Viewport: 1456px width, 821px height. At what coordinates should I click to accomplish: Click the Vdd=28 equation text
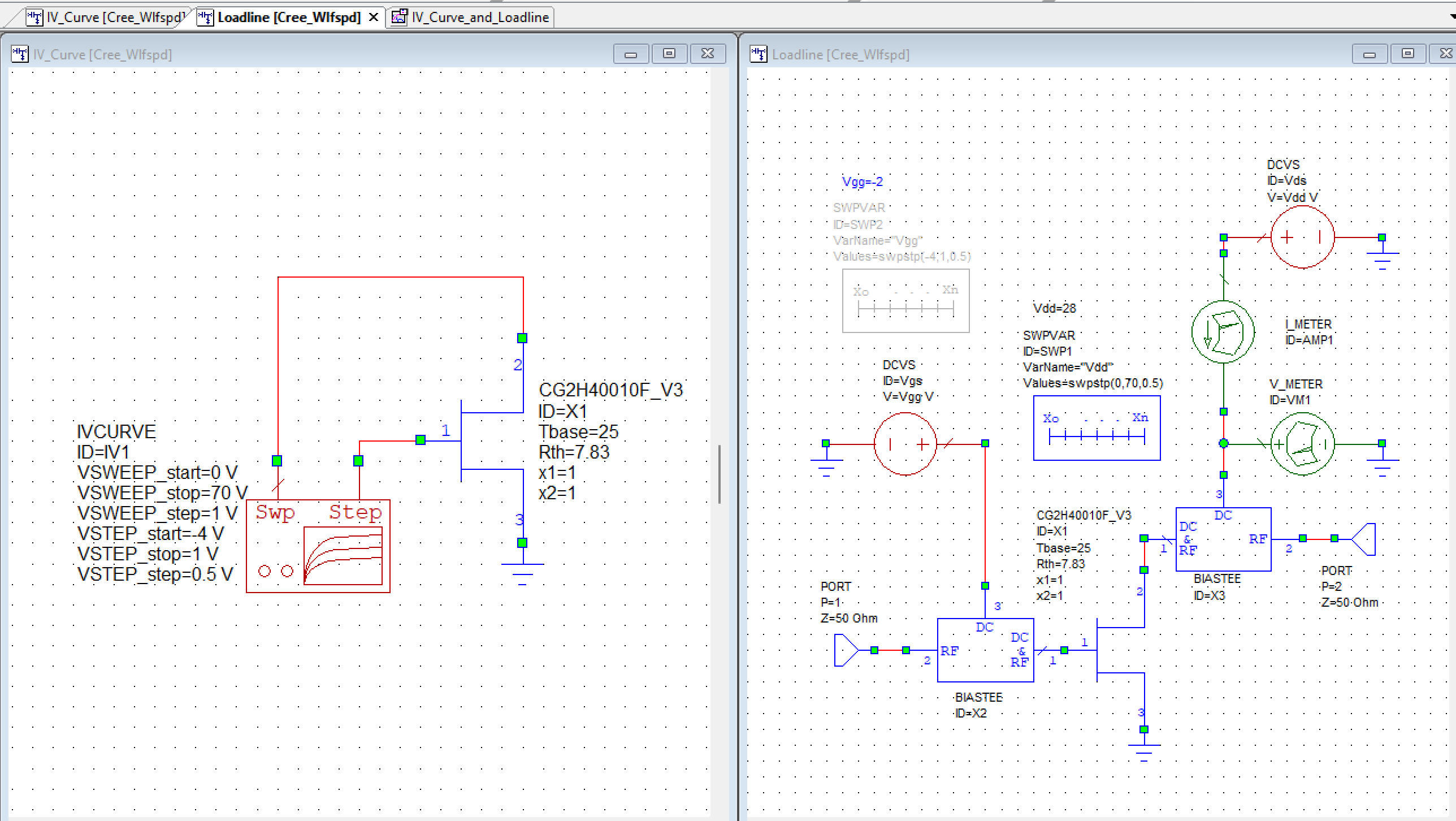pos(1055,308)
